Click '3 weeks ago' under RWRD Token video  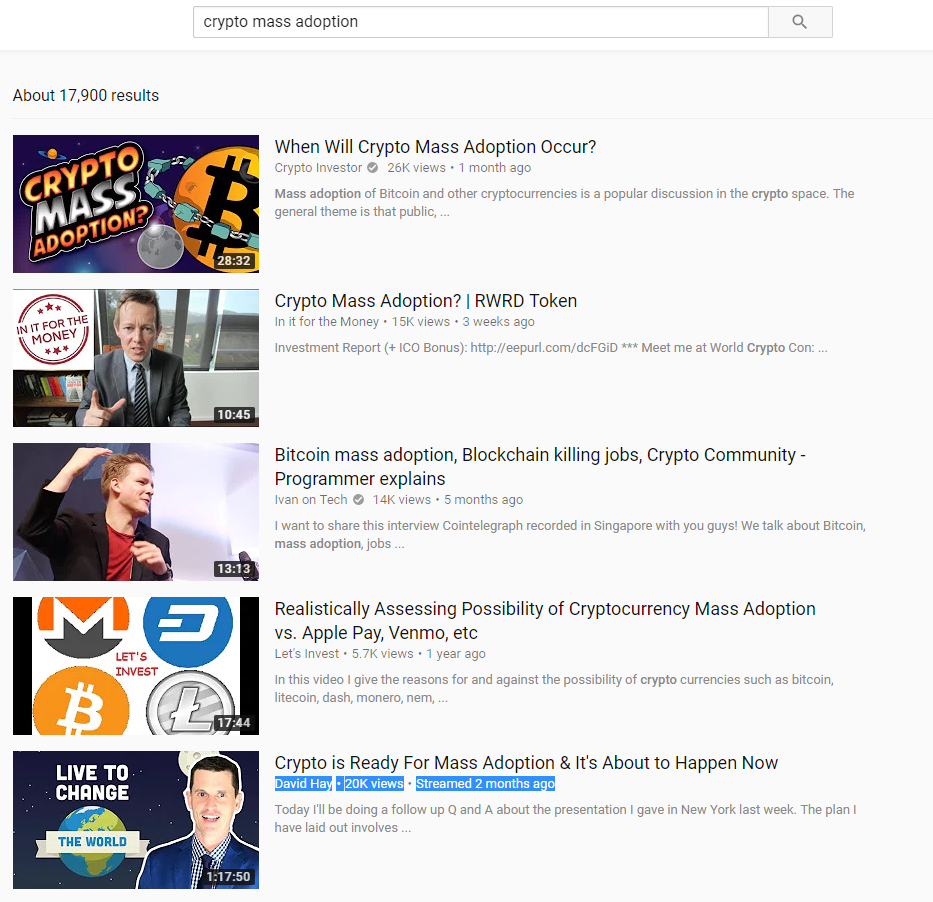click(499, 322)
